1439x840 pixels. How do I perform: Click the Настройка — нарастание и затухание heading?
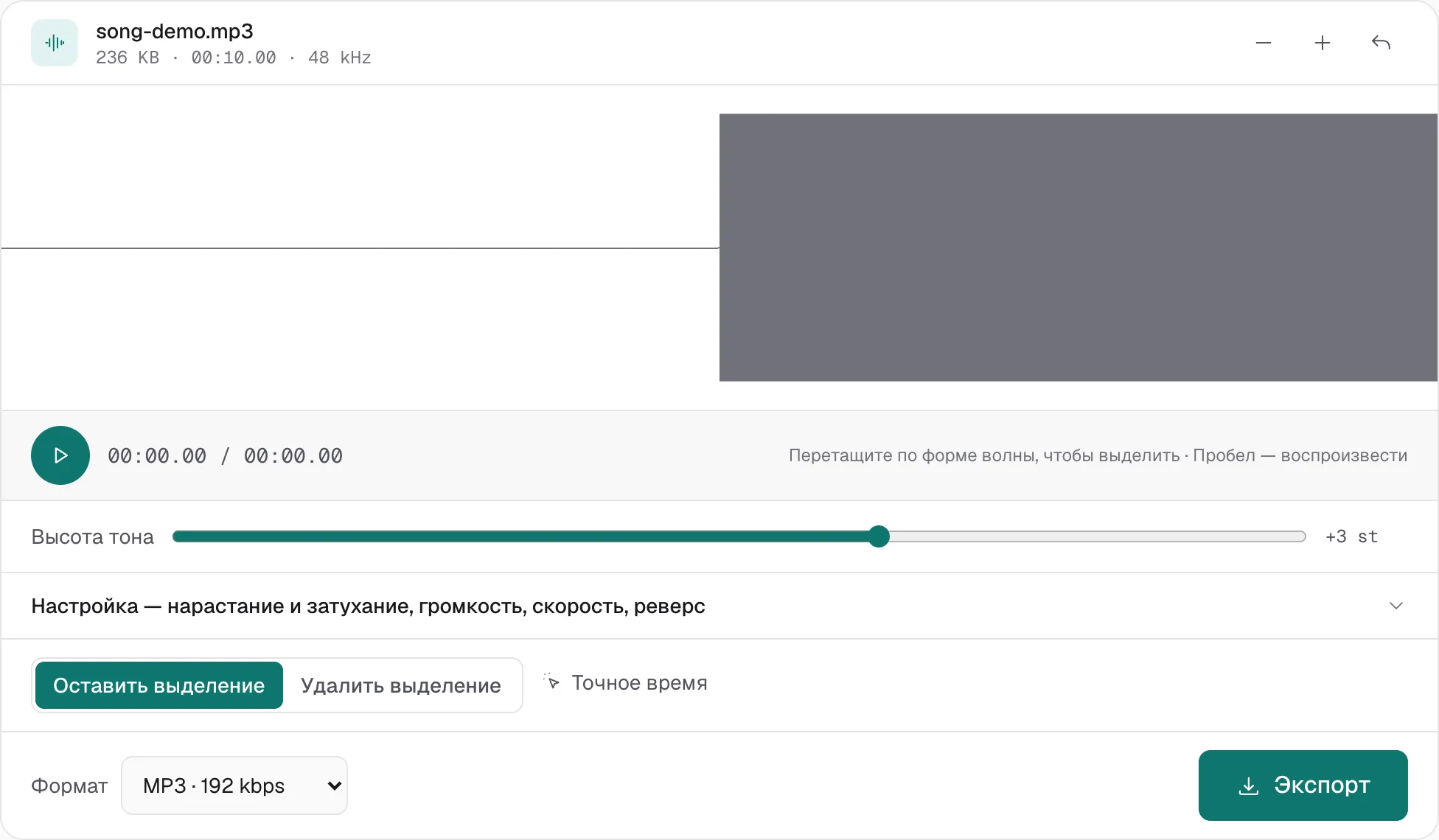368,606
